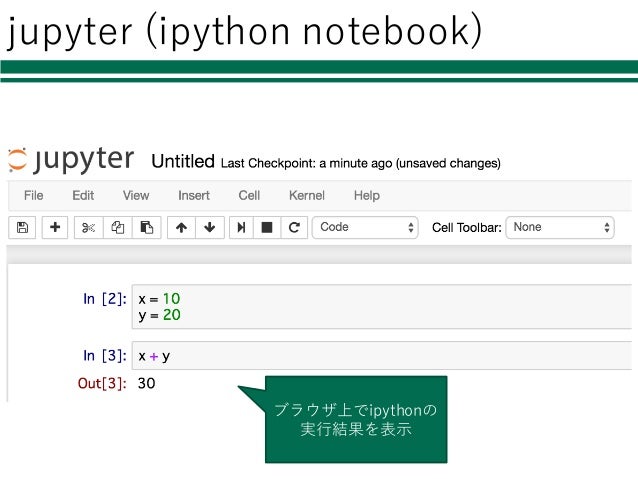Open the Edit menu
Image resolution: width=638 pixels, height=479 pixels.
pos(83,195)
